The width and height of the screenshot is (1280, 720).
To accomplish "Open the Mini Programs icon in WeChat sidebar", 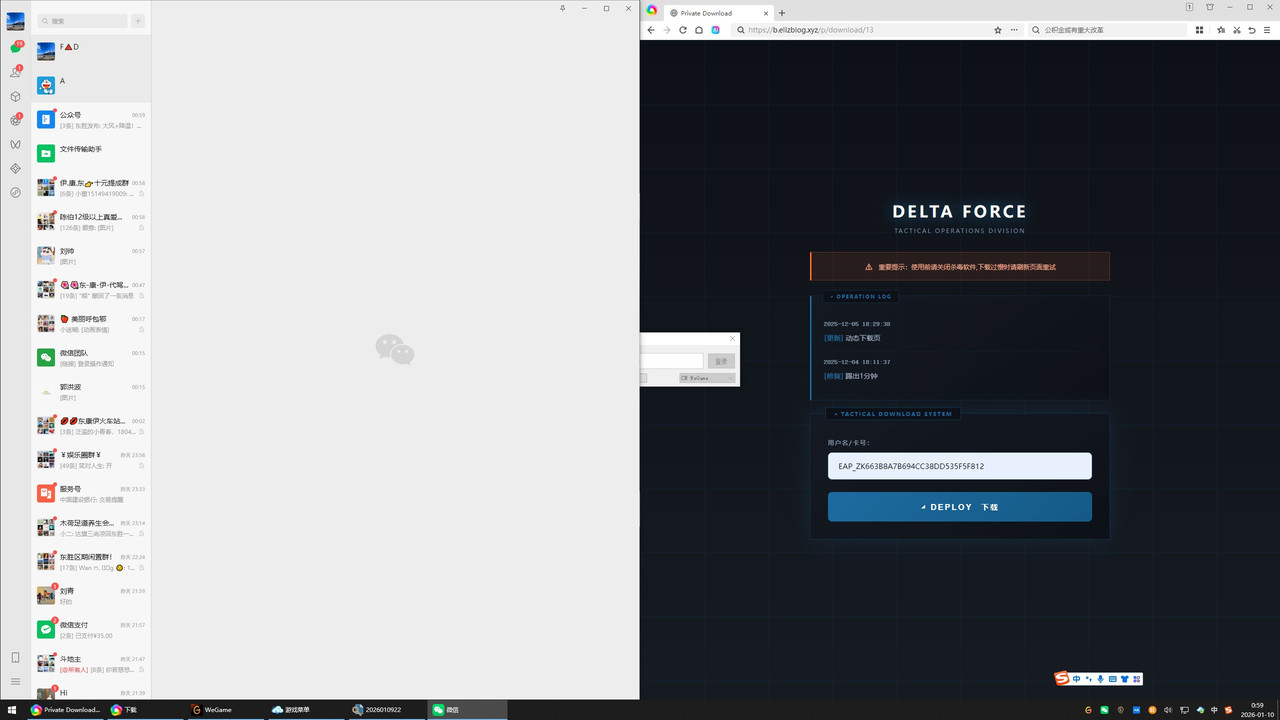I will 15,192.
